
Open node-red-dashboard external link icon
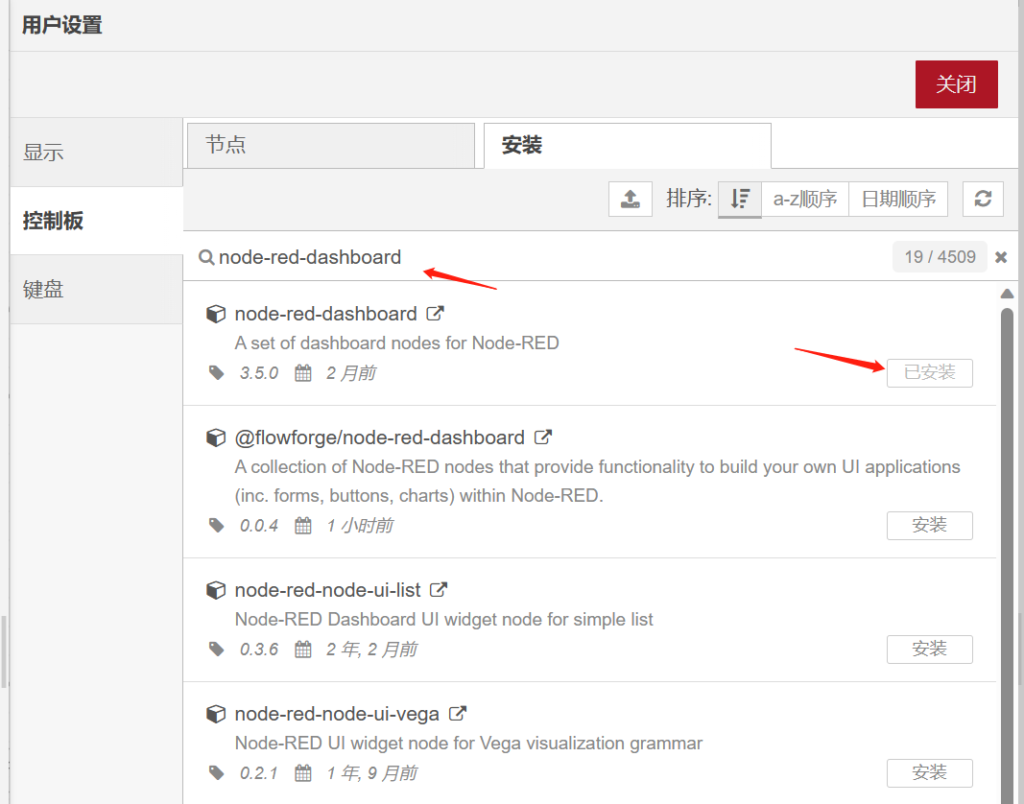[x=435, y=313]
